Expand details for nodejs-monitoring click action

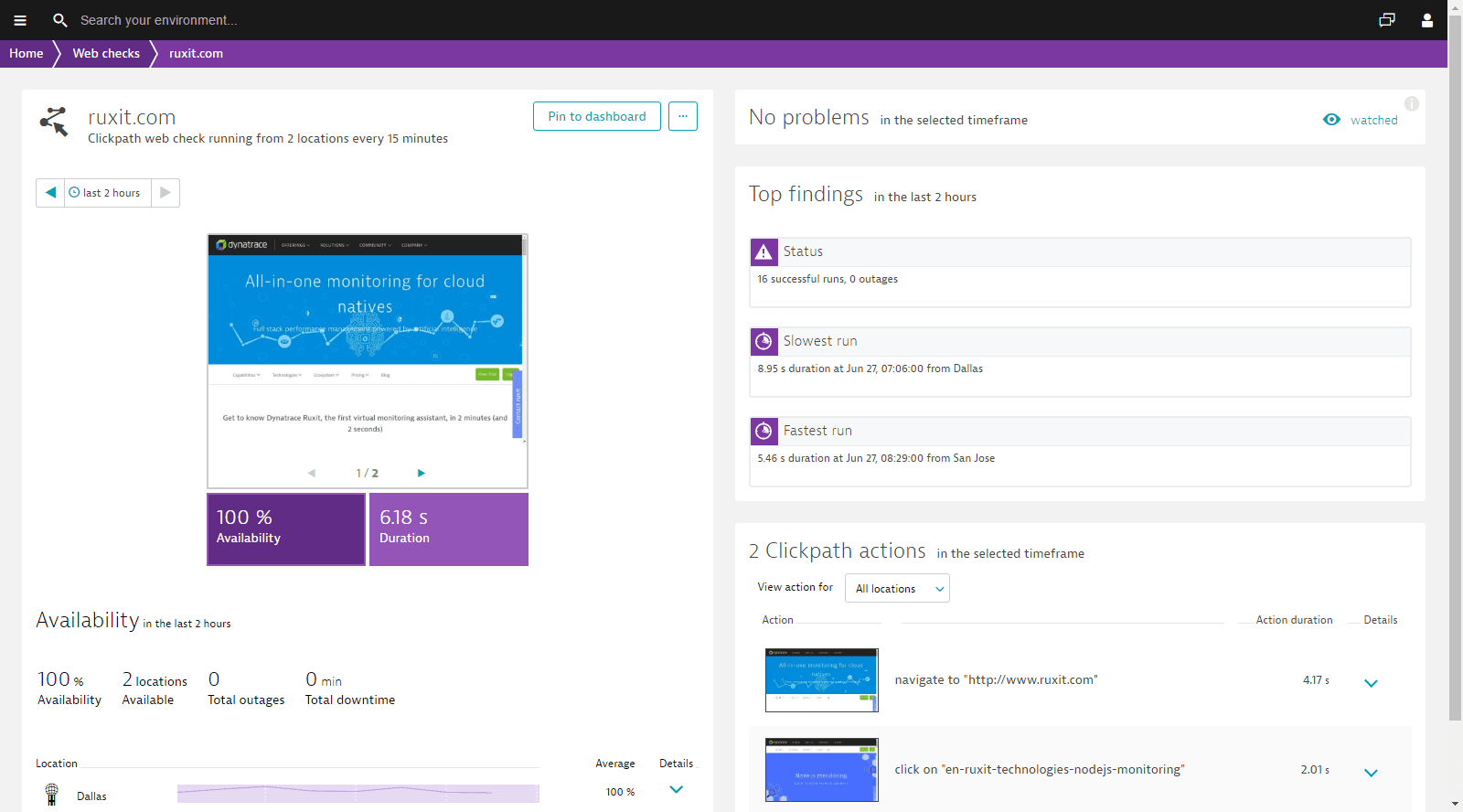pos(1371,773)
